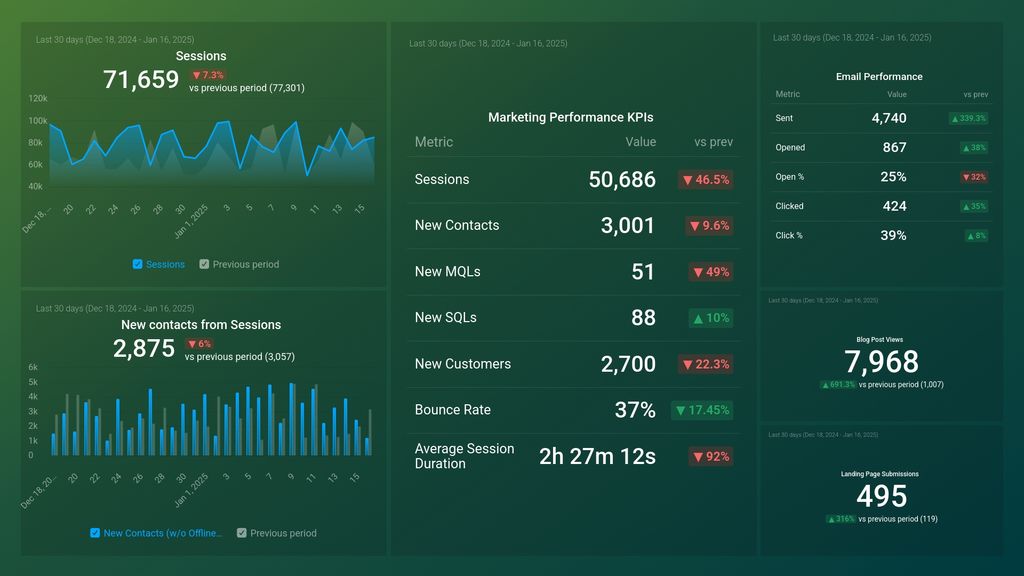
Task: Click the duration value 2h 27m 12s
Action: [x=597, y=456]
